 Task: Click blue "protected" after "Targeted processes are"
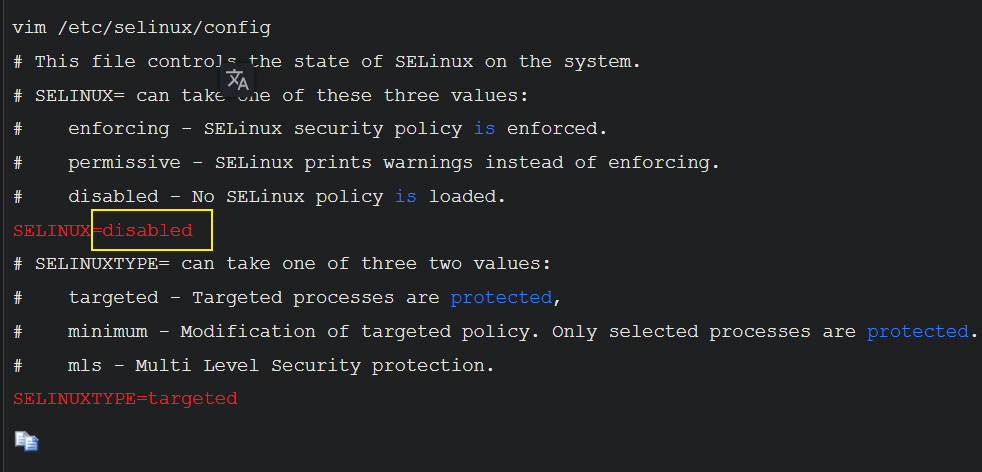point(500,298)
